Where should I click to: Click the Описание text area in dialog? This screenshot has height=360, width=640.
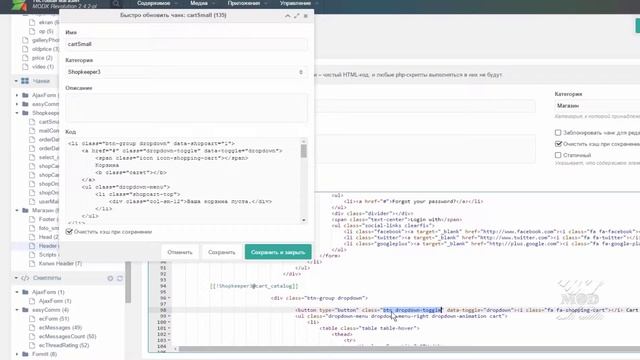click(x=186, y=108)
